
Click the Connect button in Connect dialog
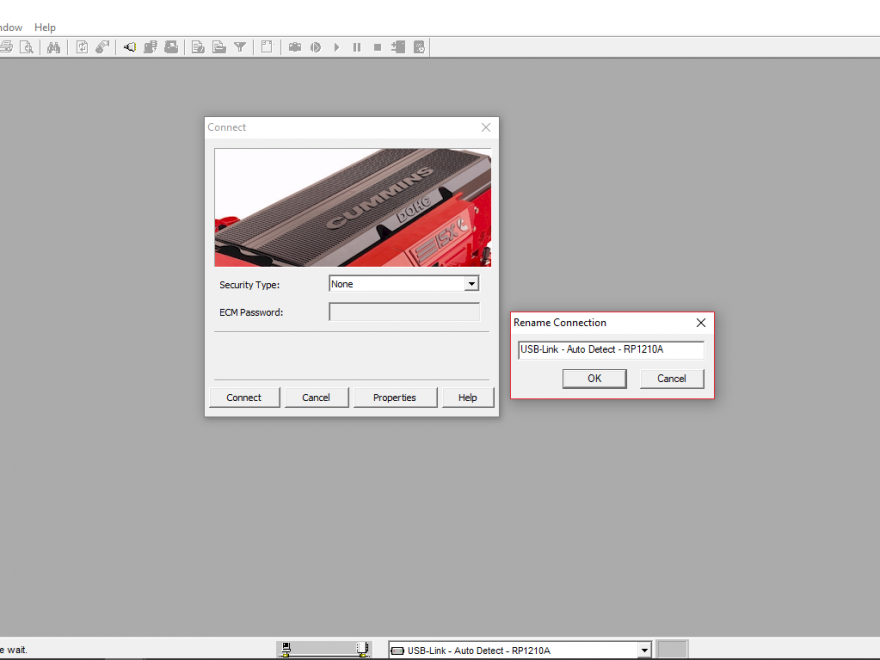(x=244, y=397)
